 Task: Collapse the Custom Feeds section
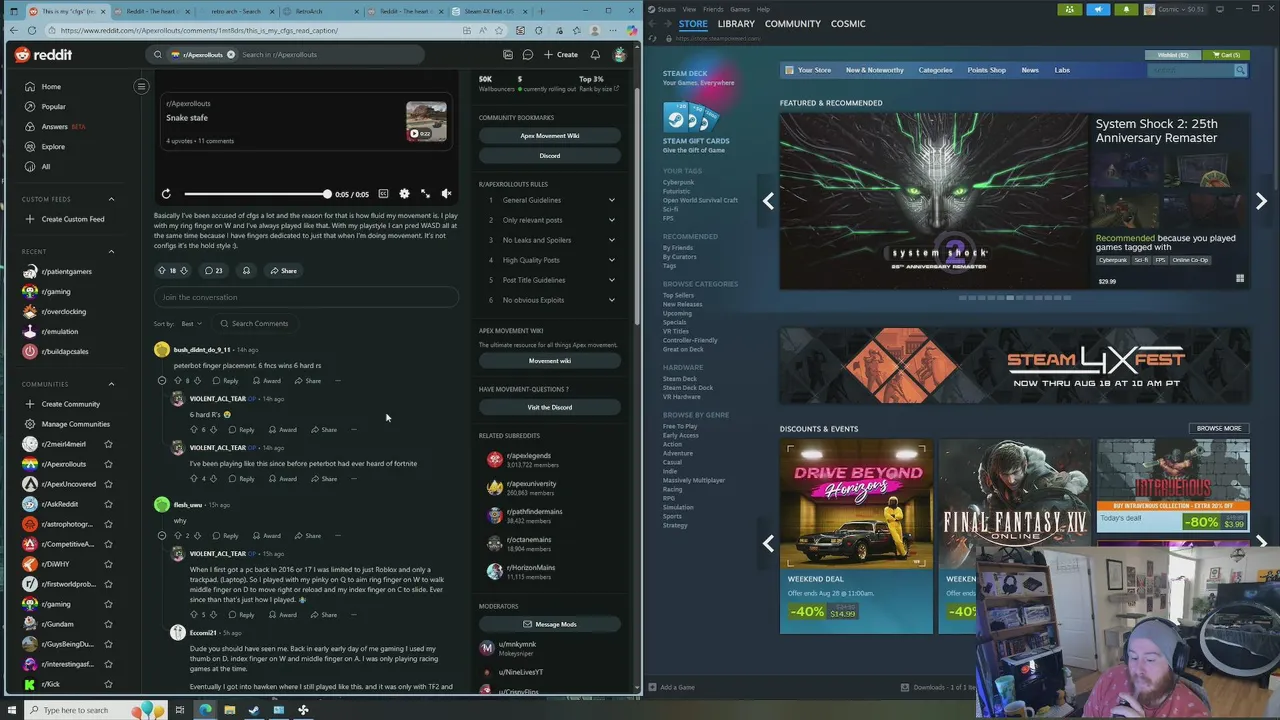pyautogui.click(x=111, y=199)
